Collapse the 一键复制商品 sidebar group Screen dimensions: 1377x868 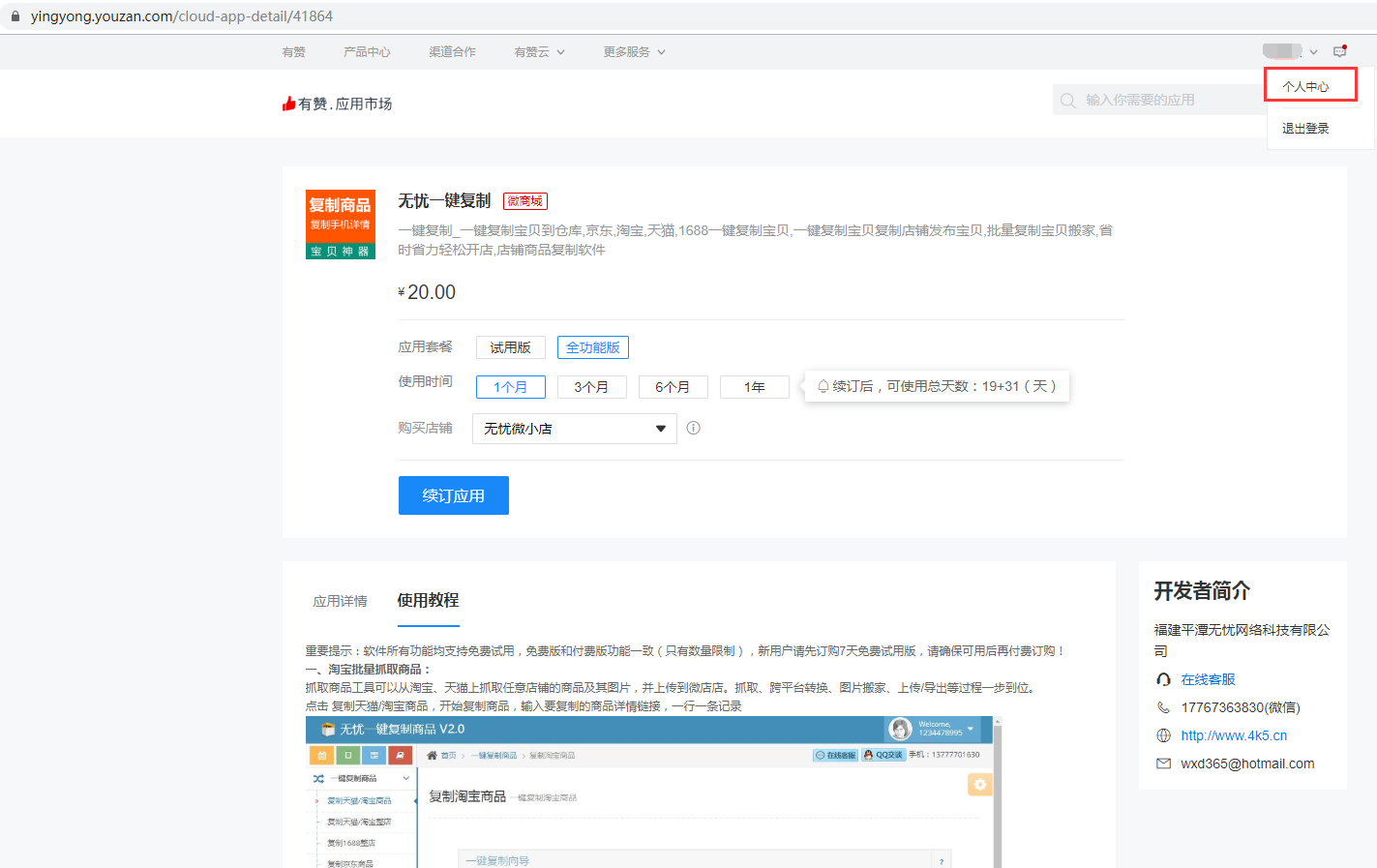pyautogui.click(x=405, y=778)
